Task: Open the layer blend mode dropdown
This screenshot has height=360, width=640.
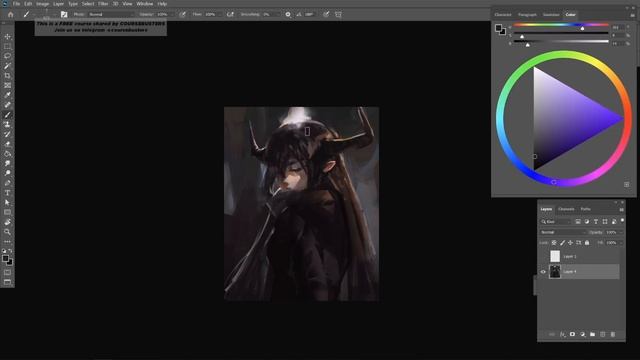Action: pyautogui.click(x=562, y=232)
